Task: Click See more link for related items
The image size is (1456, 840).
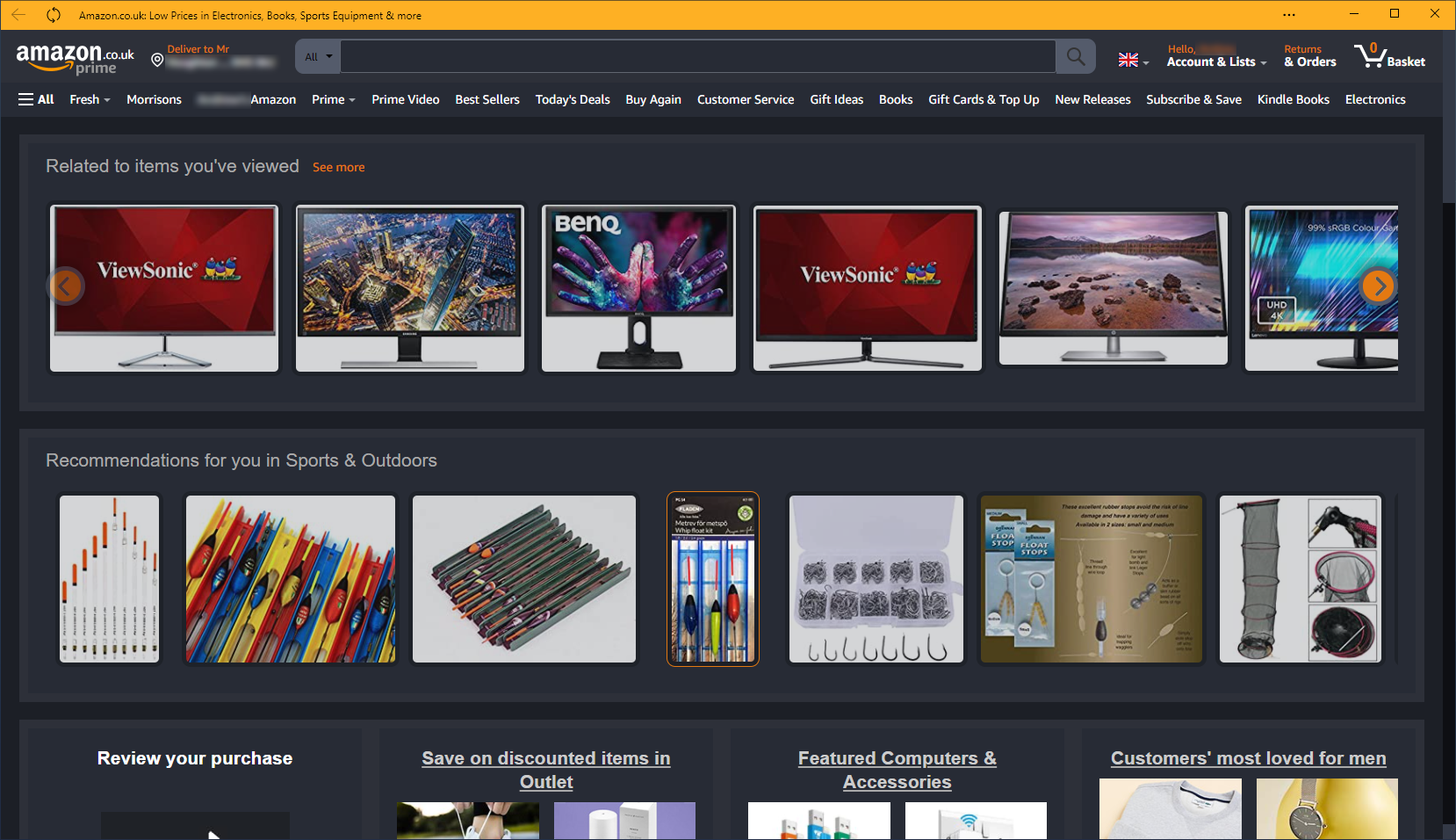Action: click(x=338, y=167)
